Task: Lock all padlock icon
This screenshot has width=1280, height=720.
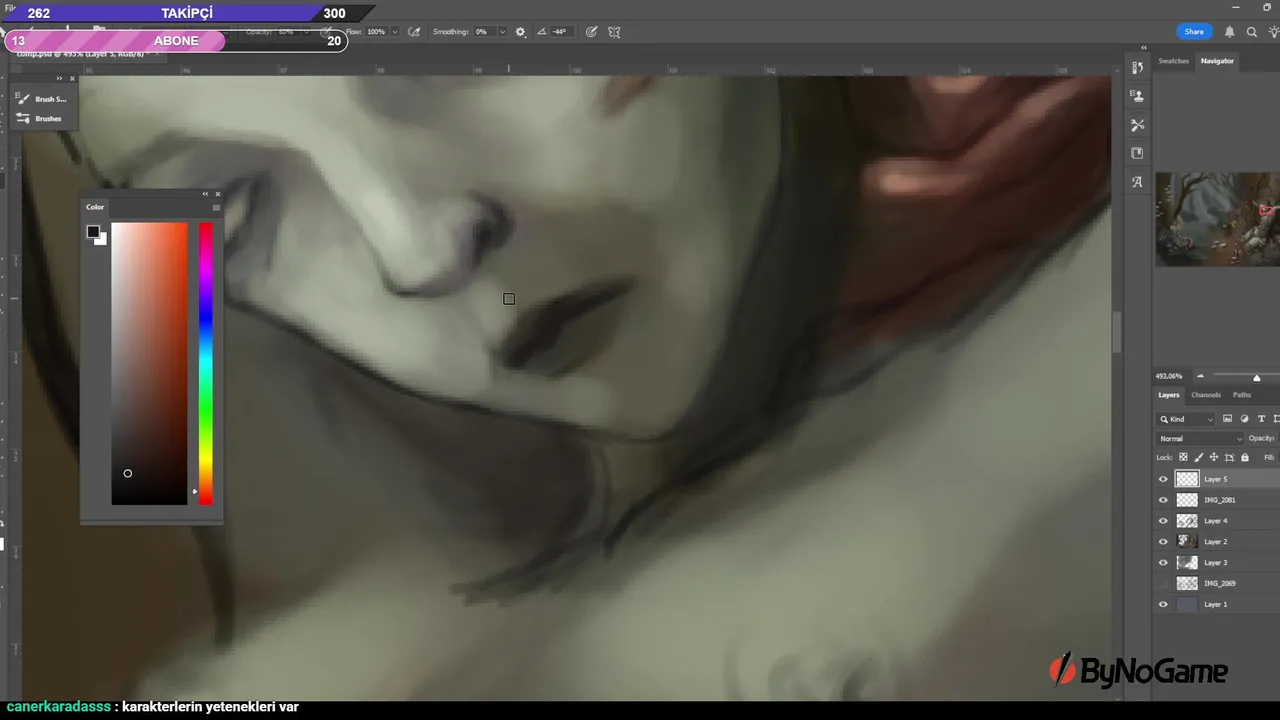Action: point(1244,457)
